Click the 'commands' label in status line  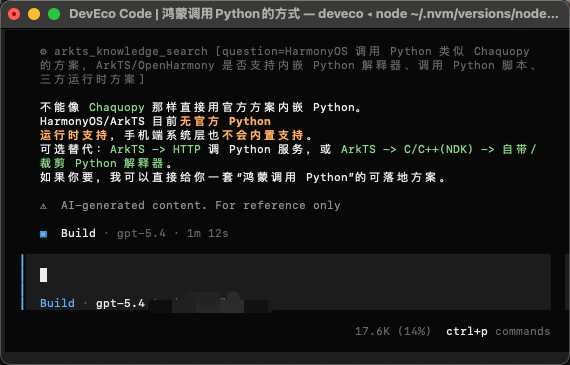pos(523,332)
